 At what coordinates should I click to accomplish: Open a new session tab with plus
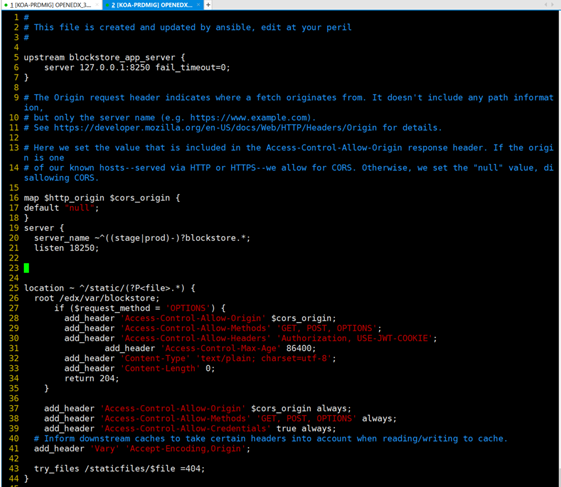pos(208,5)
